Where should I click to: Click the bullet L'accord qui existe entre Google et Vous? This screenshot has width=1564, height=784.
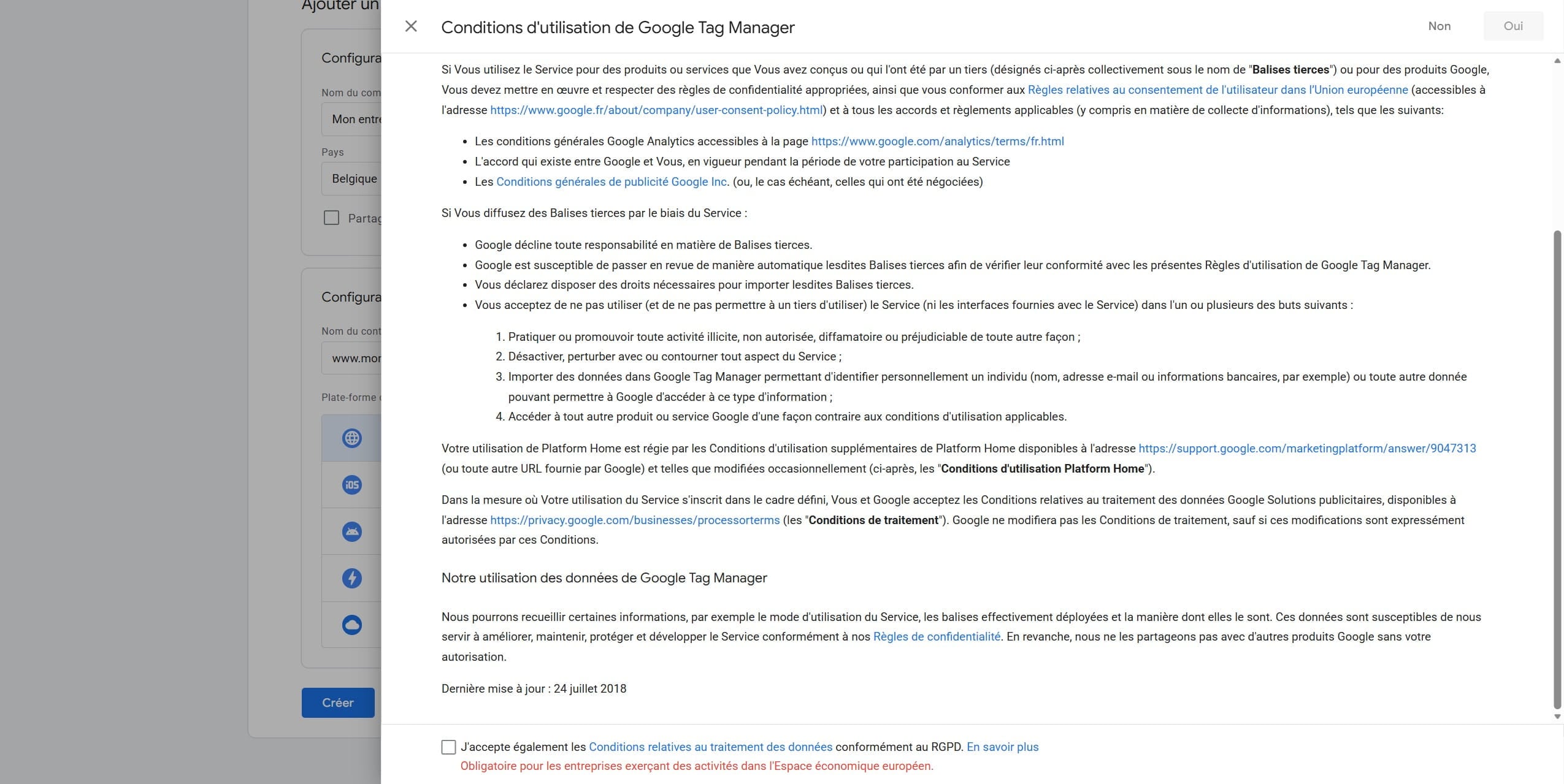(742, 162)
